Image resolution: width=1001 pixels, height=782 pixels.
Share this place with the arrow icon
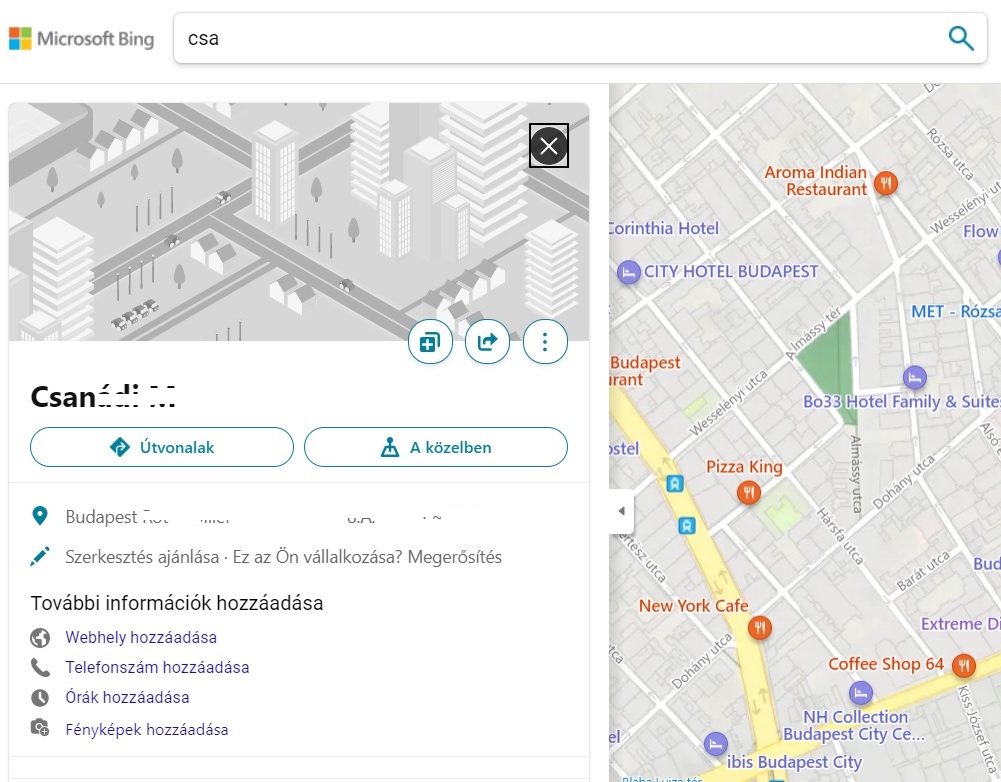tap(488, 342)
